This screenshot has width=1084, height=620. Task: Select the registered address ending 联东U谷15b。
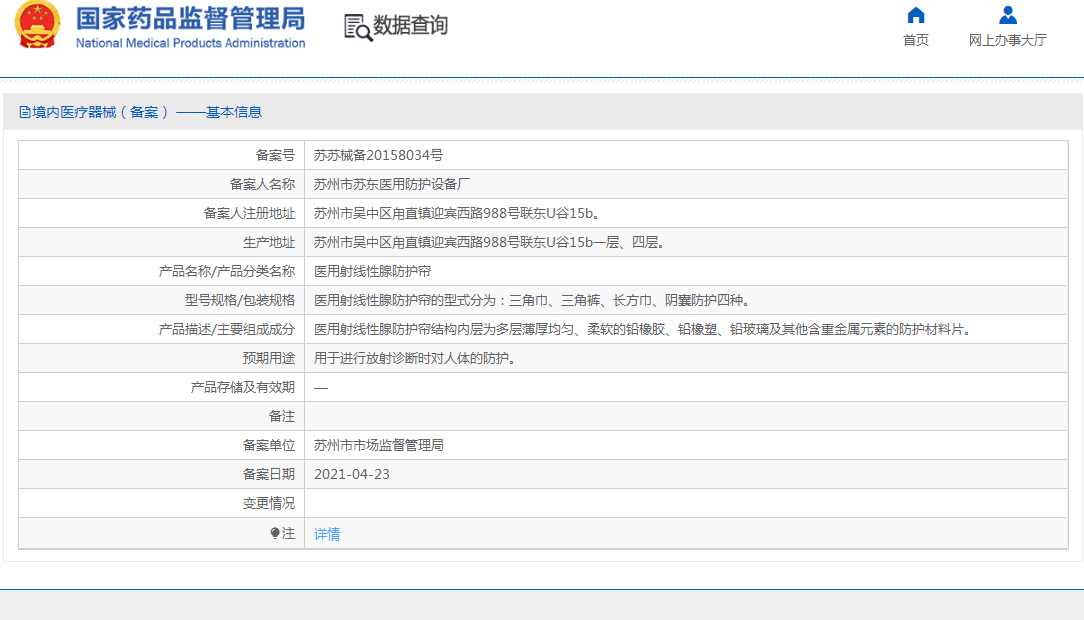[457, 214]
